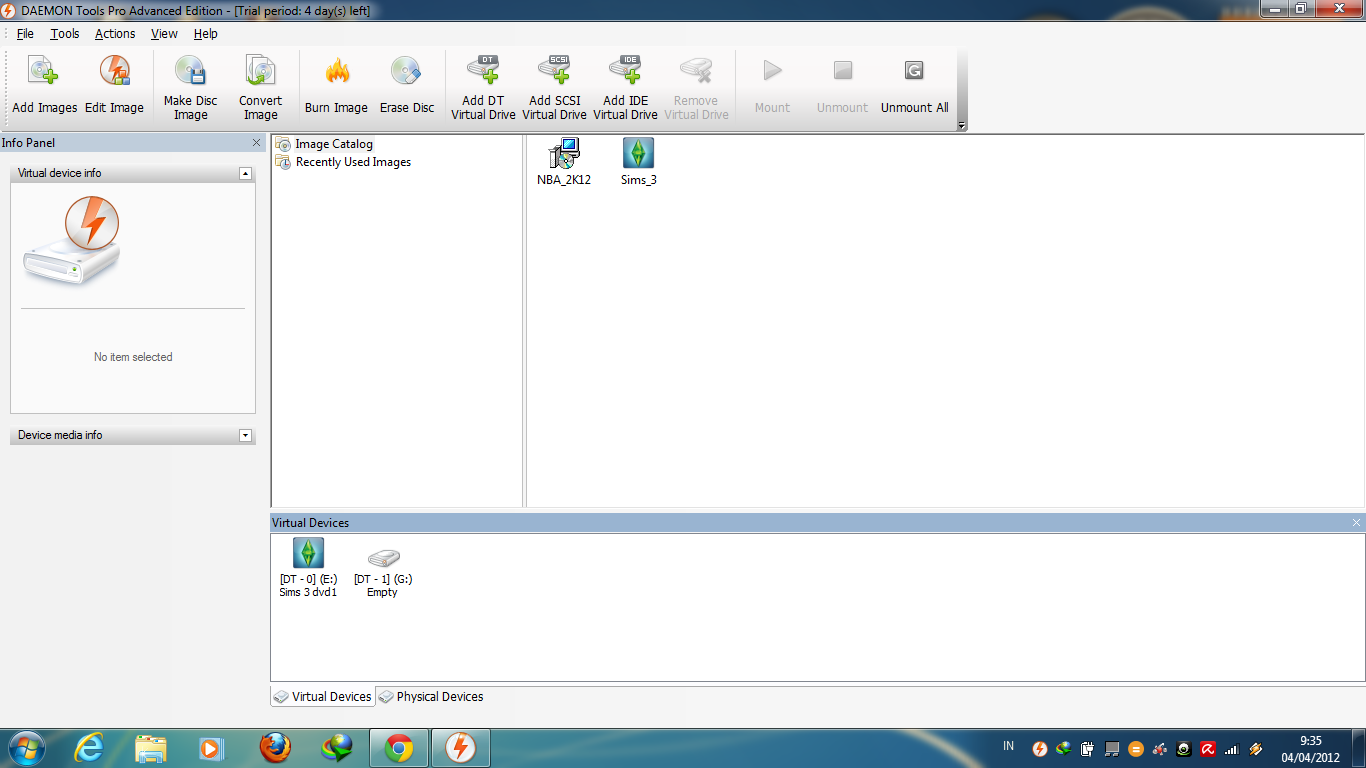Collapse the Virtual device info section
Screen dimensions: 1366x768
coord(245,173)
